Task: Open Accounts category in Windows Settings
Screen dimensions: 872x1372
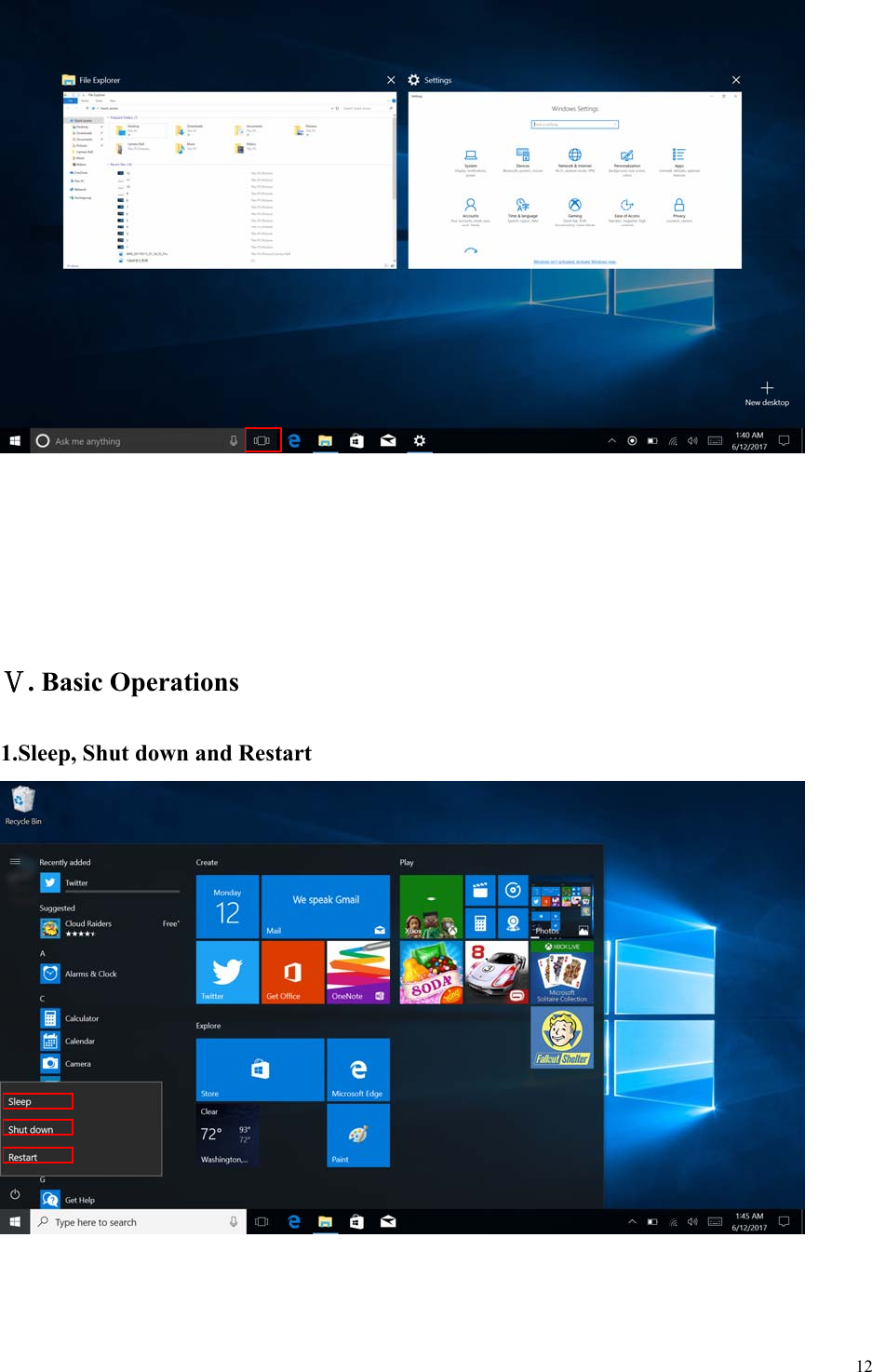Action: 471,211
